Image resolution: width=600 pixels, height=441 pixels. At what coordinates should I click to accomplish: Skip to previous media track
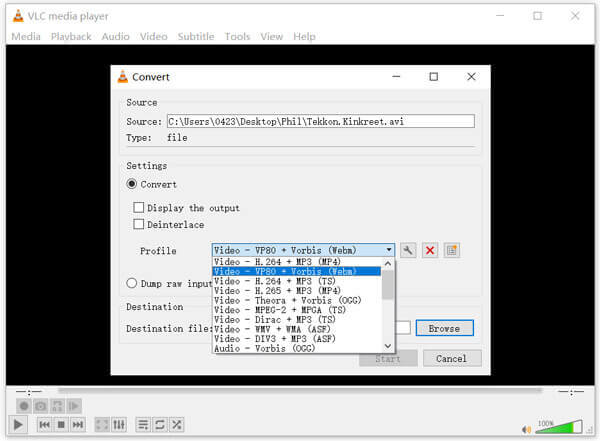[x=44, y=424]
